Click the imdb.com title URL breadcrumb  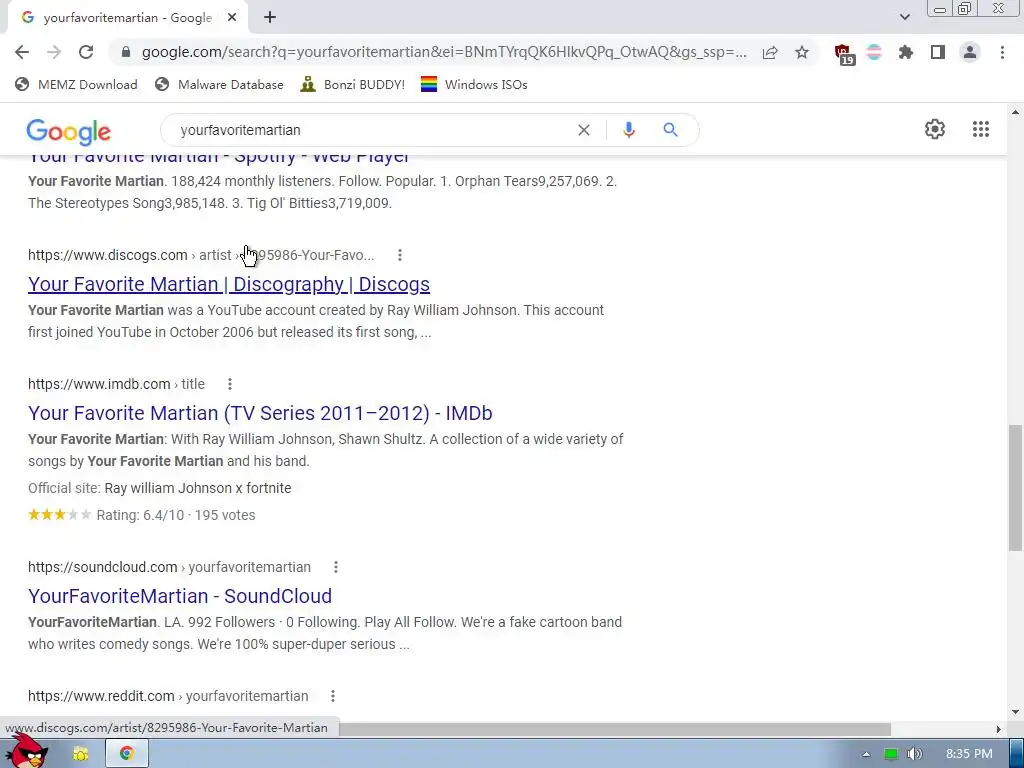point(116,384)
